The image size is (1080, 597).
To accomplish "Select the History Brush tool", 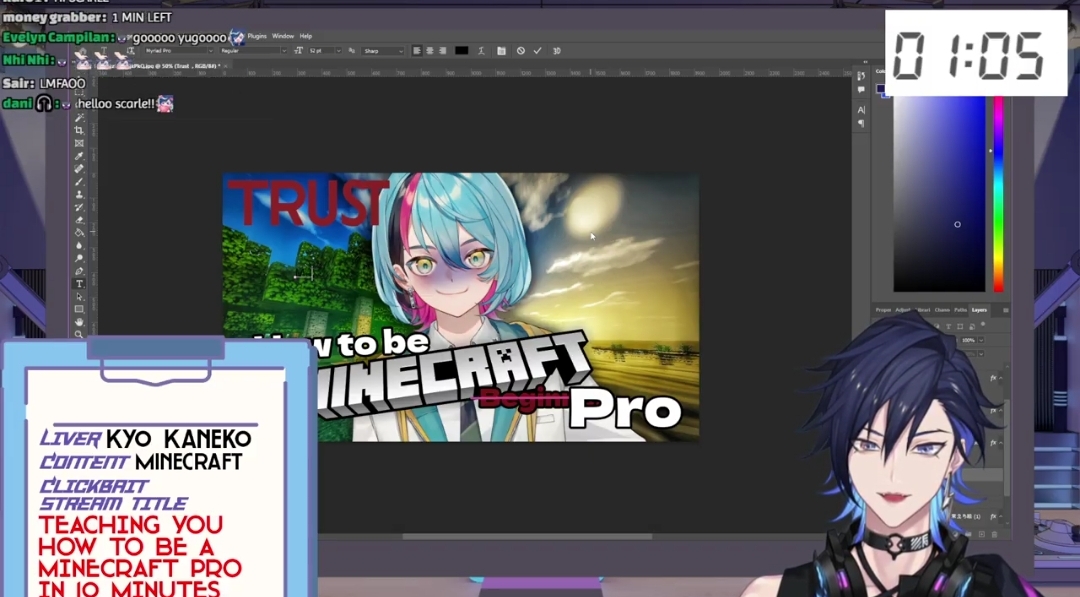I will point(79,207).
